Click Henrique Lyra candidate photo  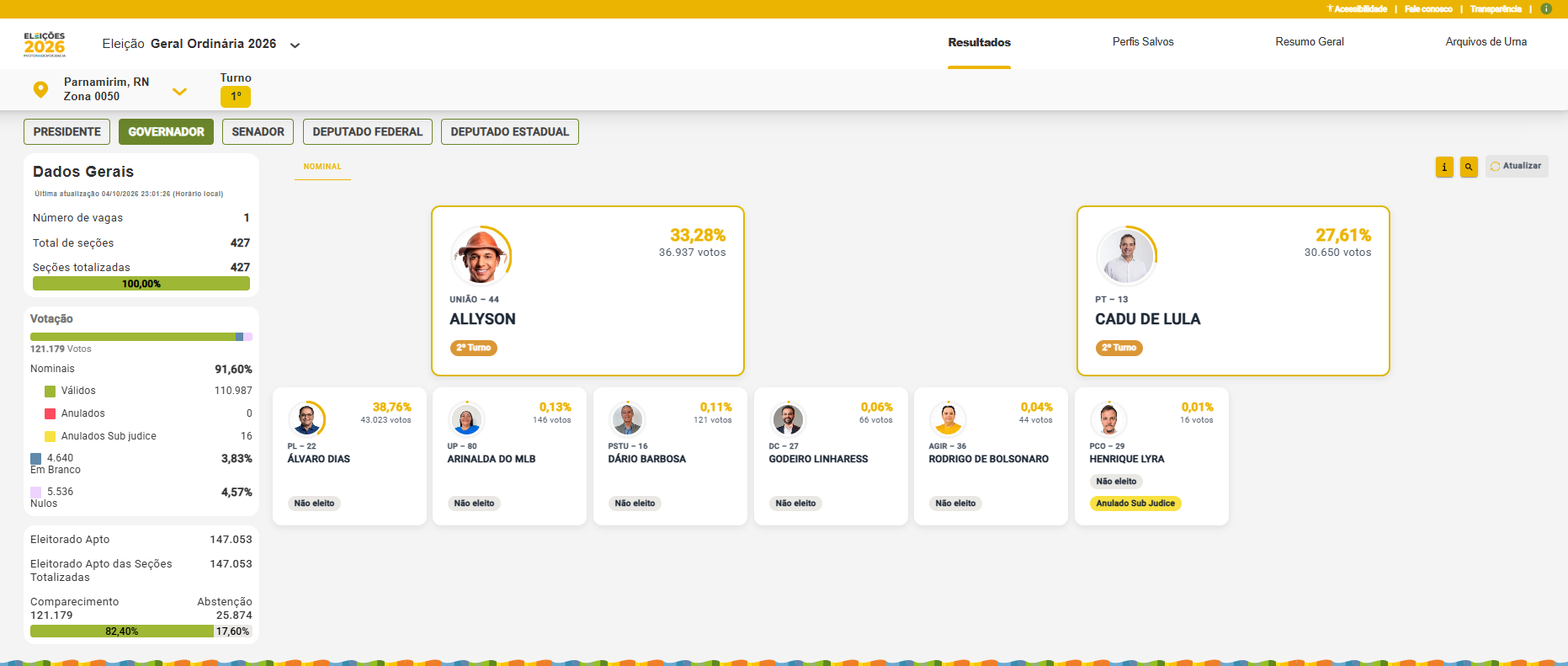tap(1108, 418)
